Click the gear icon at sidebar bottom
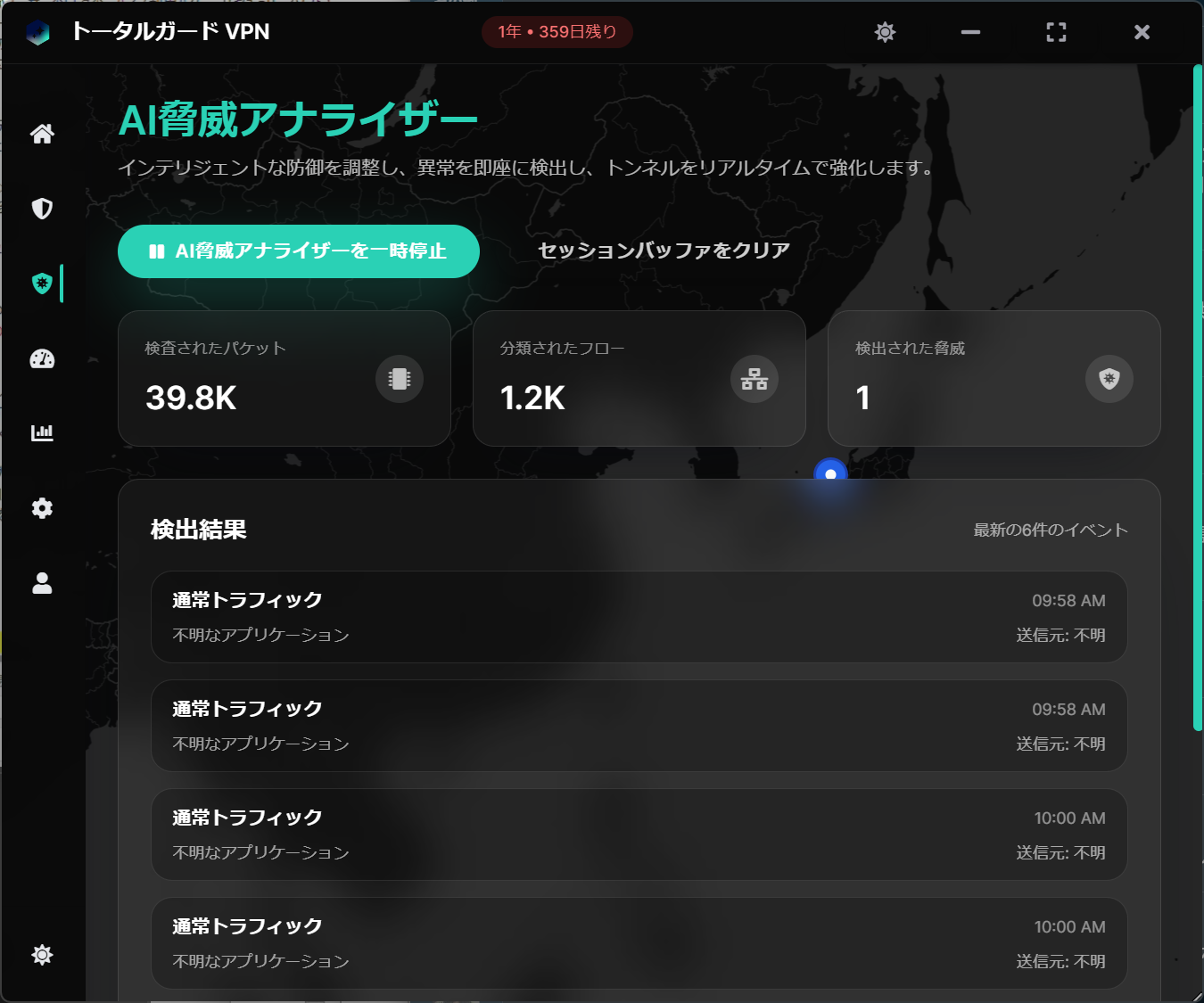 (x=42, y=954)
